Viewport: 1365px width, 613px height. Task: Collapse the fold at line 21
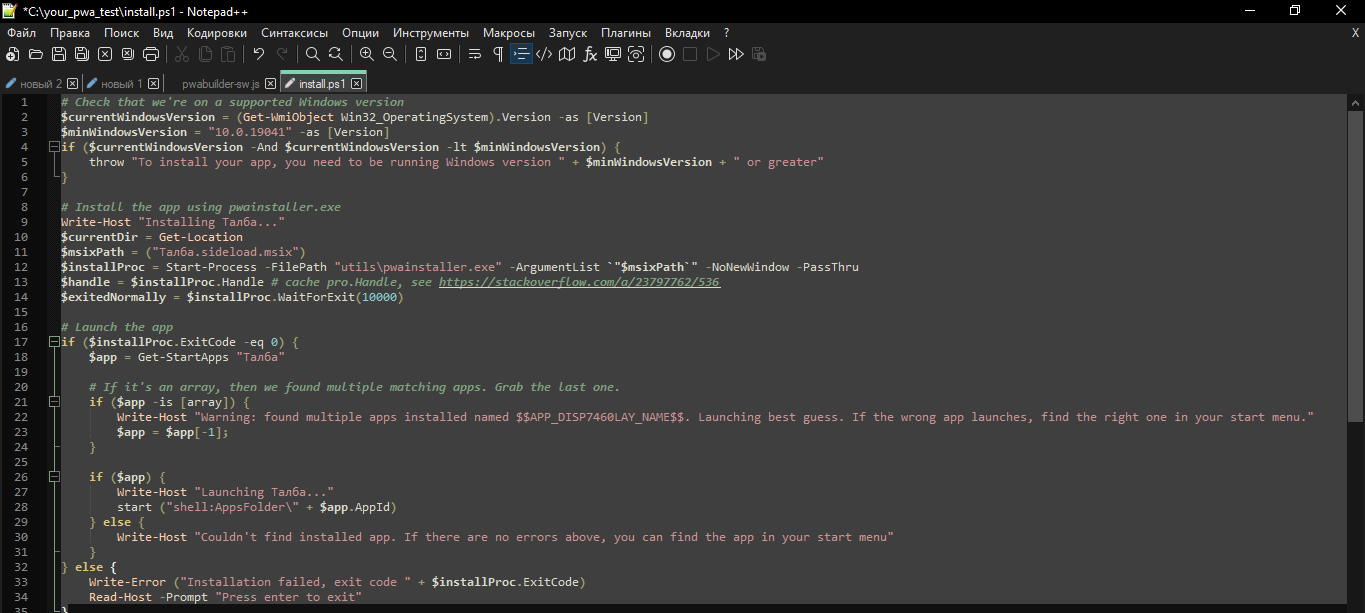point(54,402)
